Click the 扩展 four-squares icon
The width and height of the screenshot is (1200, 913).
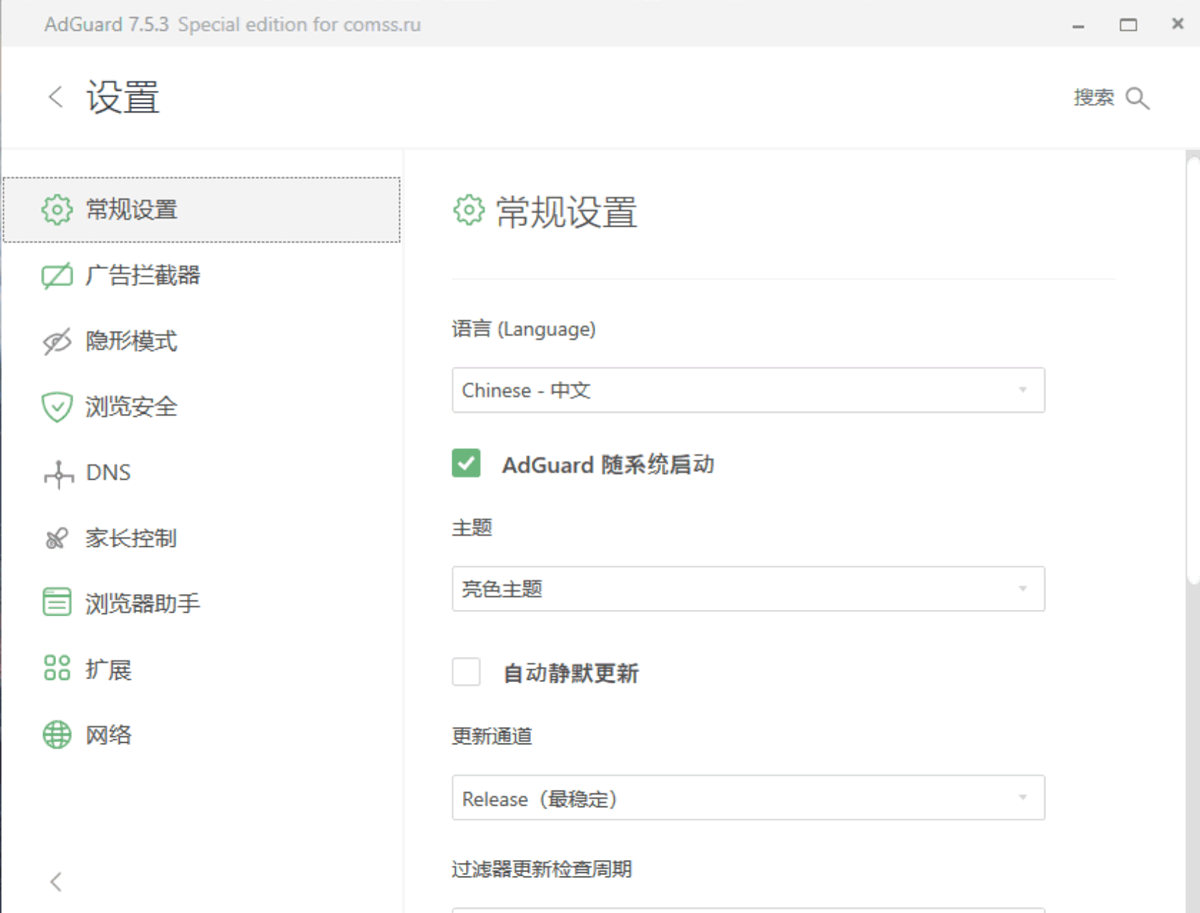point(57,669)
